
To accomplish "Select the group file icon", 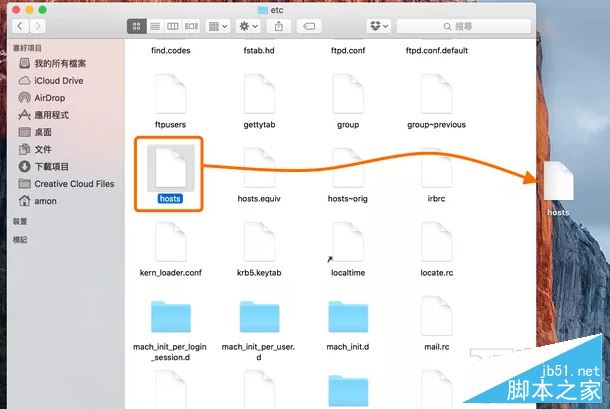I will tap(348, 94).
